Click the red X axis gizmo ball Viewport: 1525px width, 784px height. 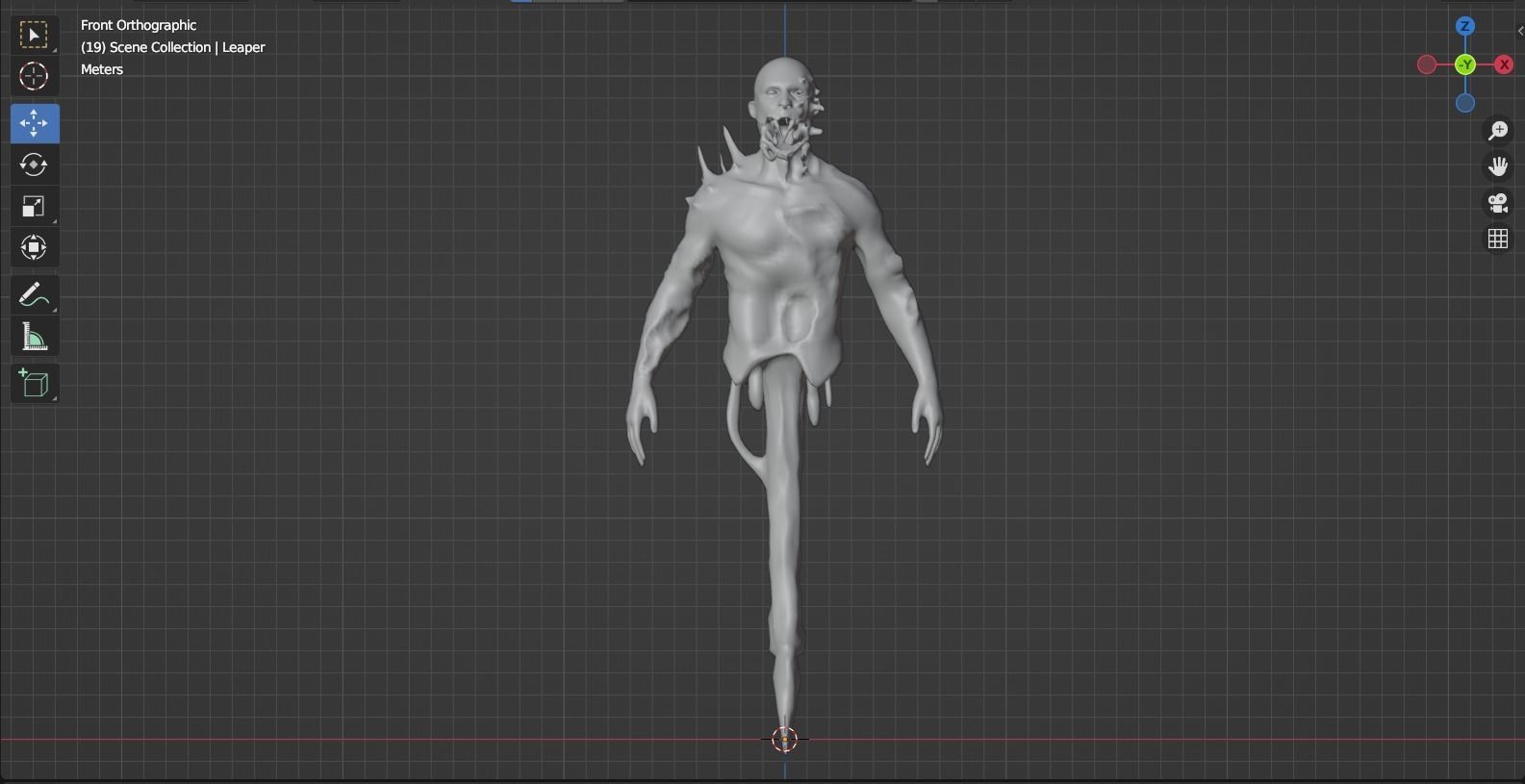[x=1504, y=64]
